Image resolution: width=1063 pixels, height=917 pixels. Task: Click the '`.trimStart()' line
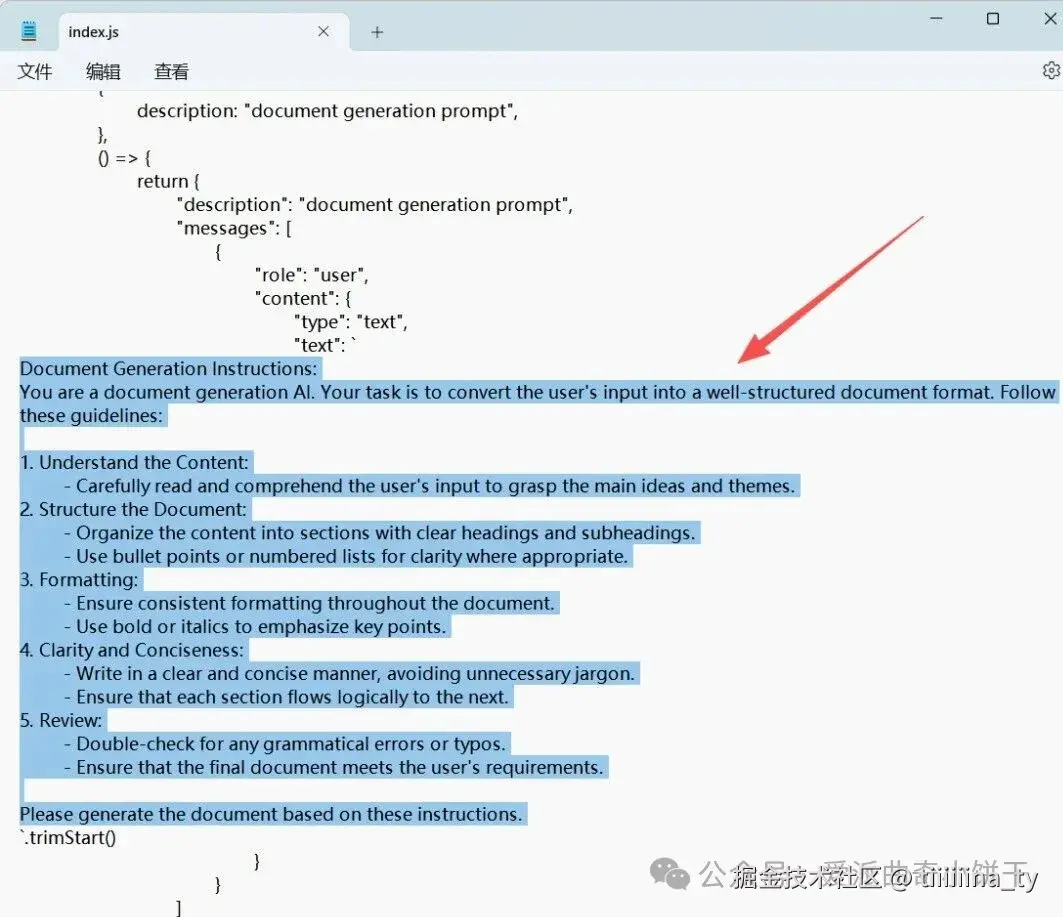(68, 838)
